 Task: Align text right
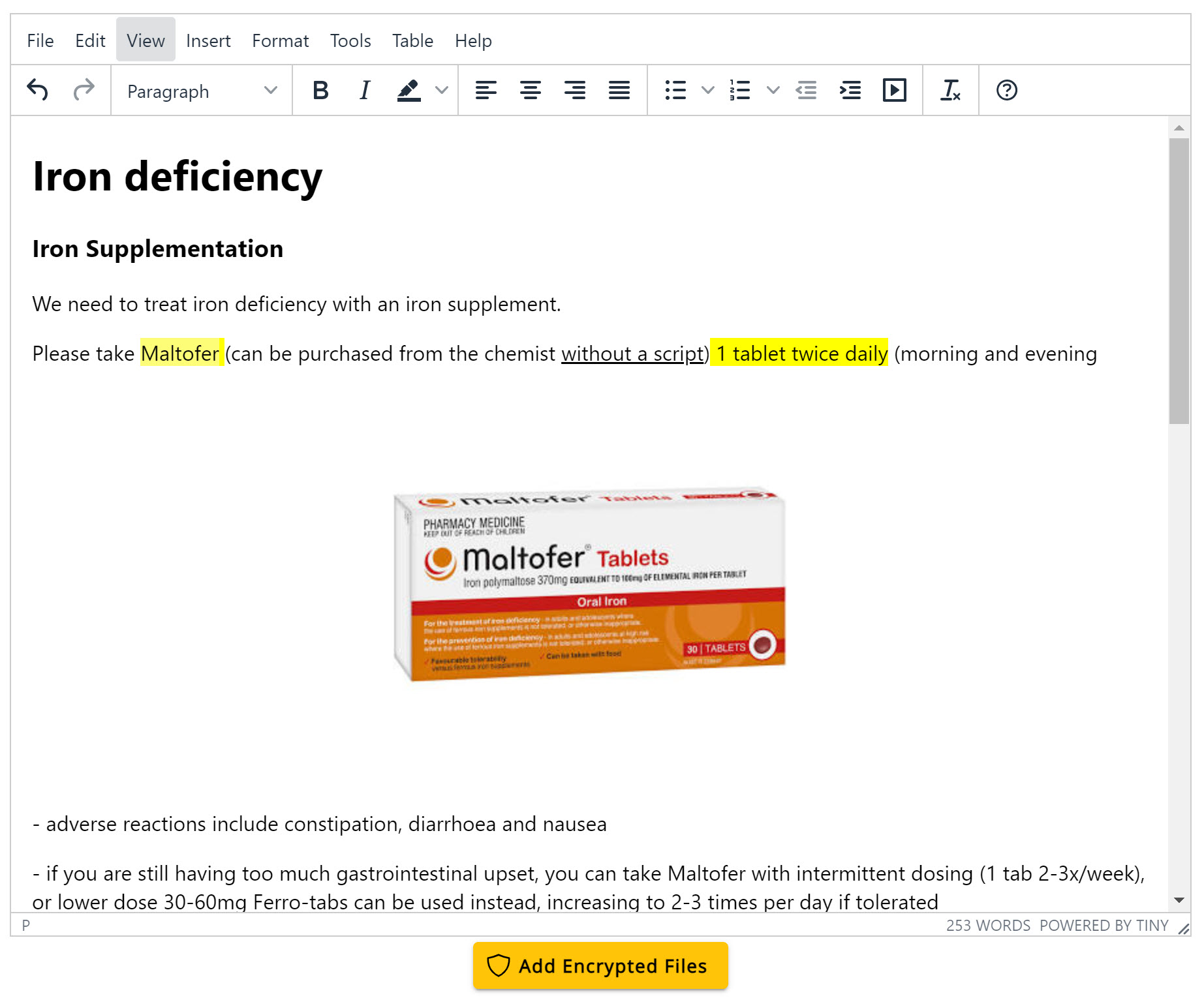(575, 90)
